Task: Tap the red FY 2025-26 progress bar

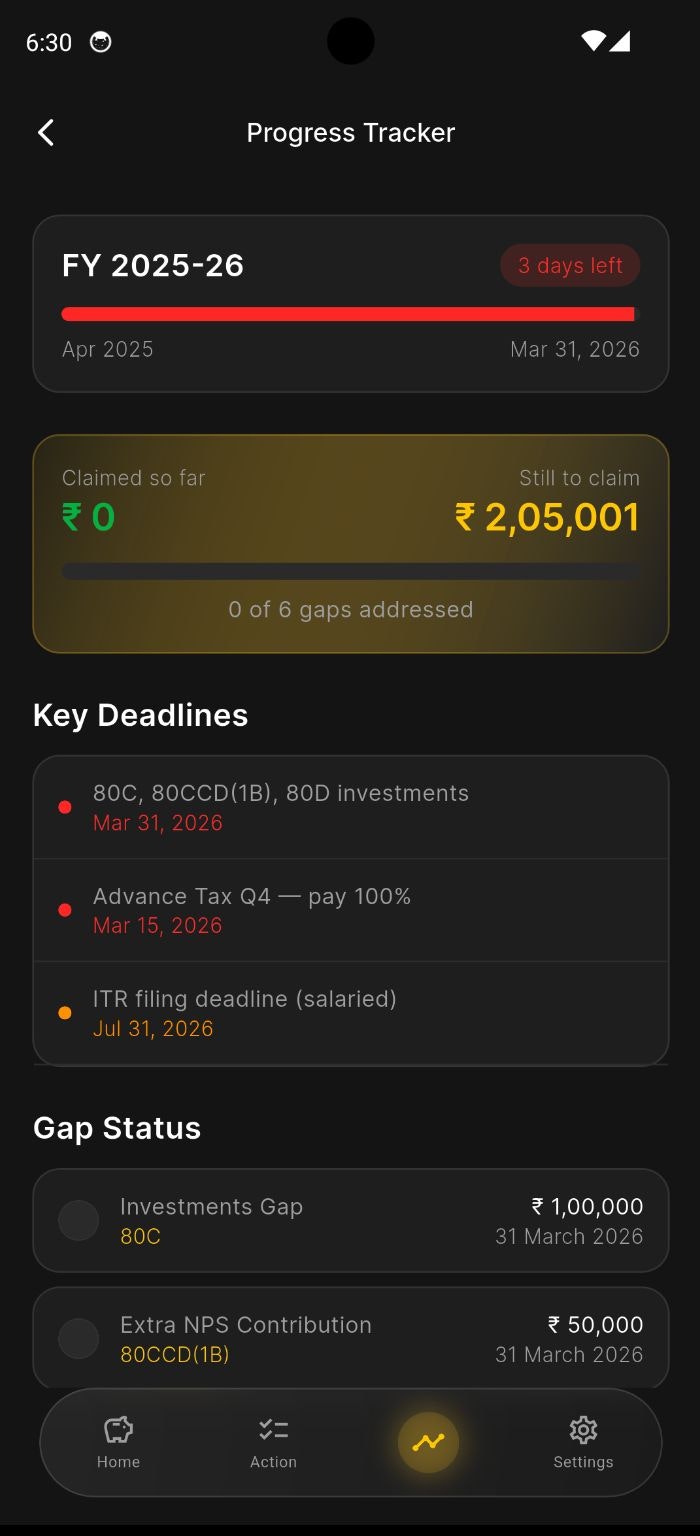Action: pos(348,314)
